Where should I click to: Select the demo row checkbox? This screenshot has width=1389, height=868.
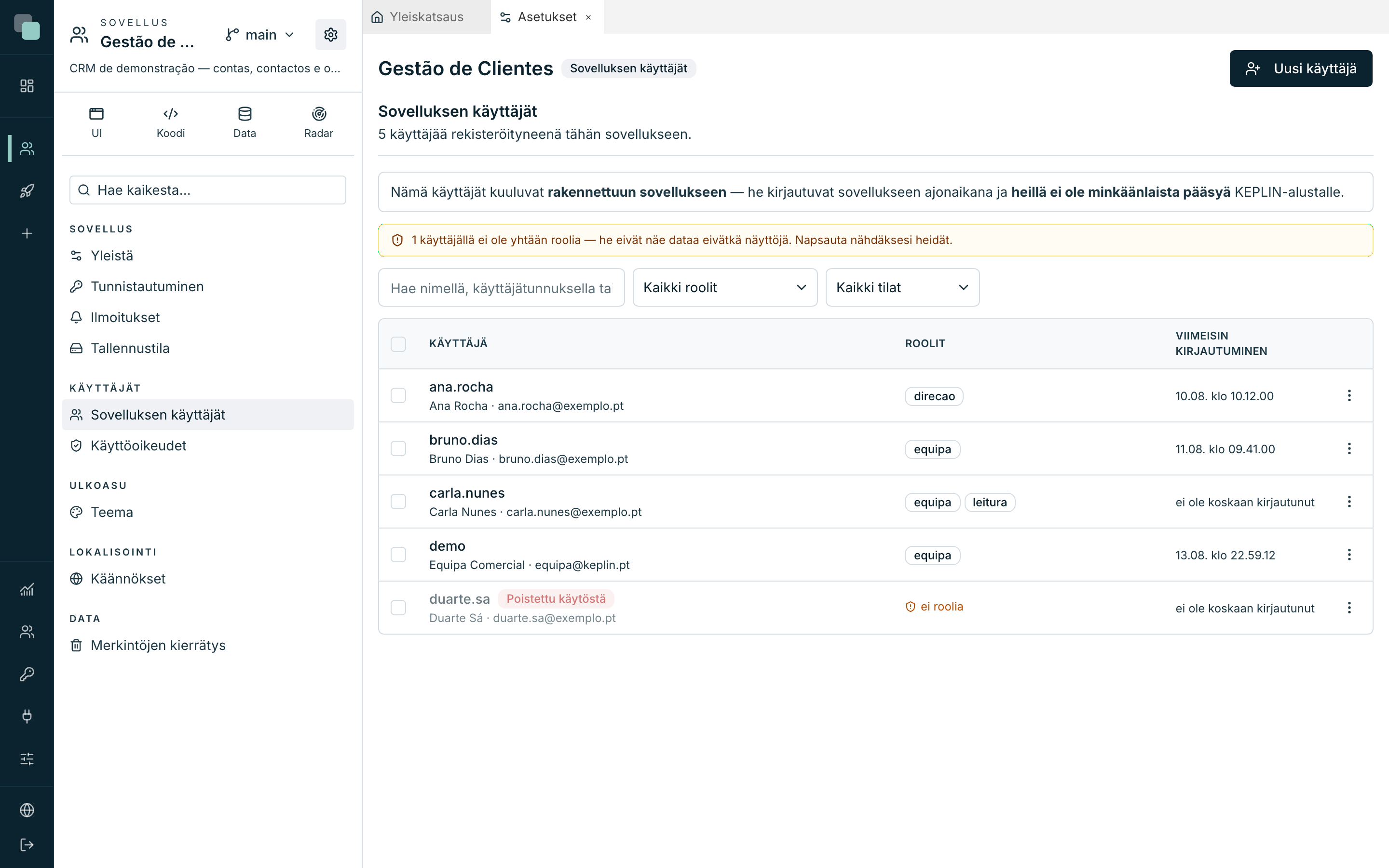tap(398, 555)
